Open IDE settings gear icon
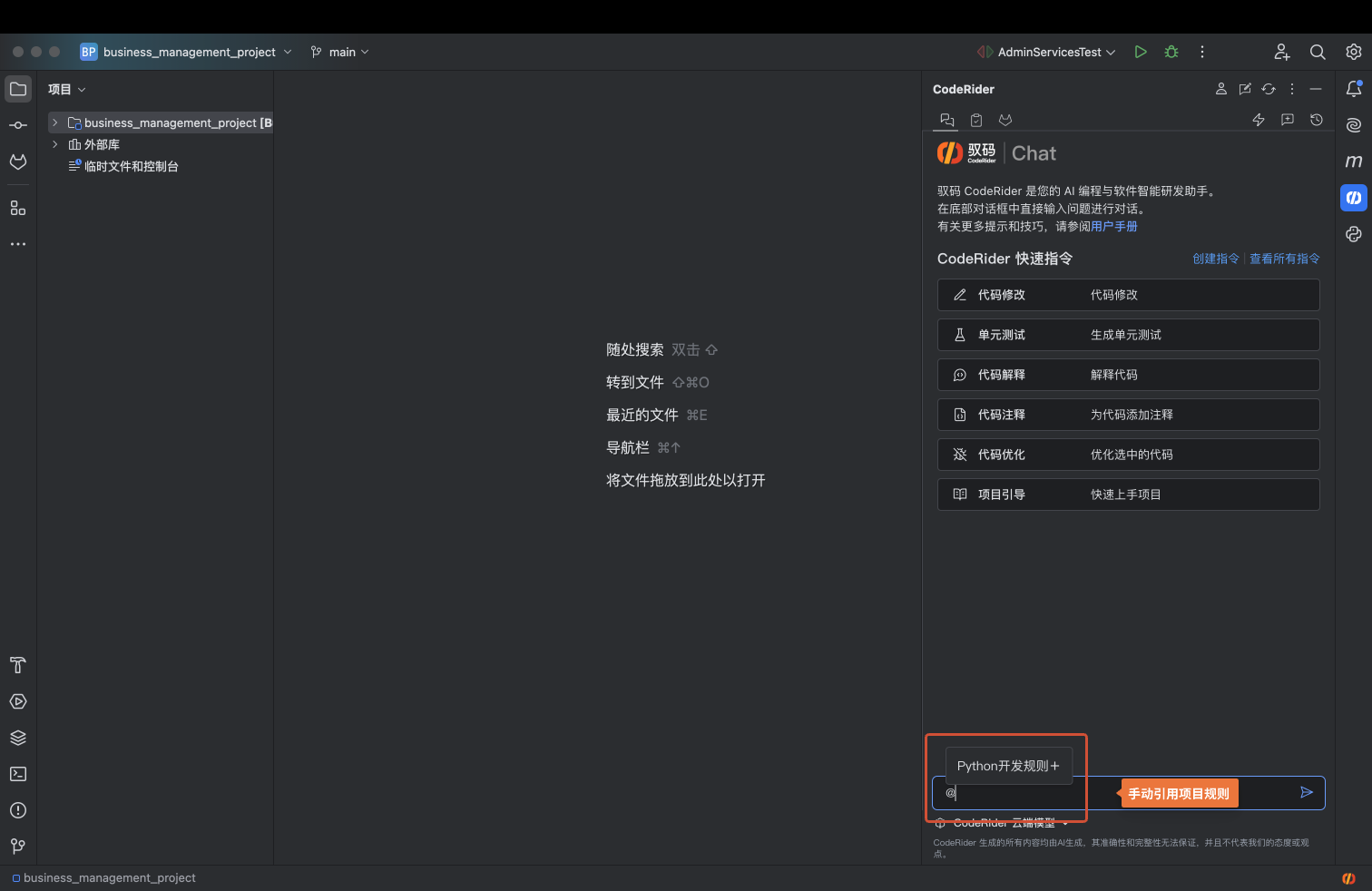The image size is (1372, 891). pyautogui.click(x=1353, y=52)
